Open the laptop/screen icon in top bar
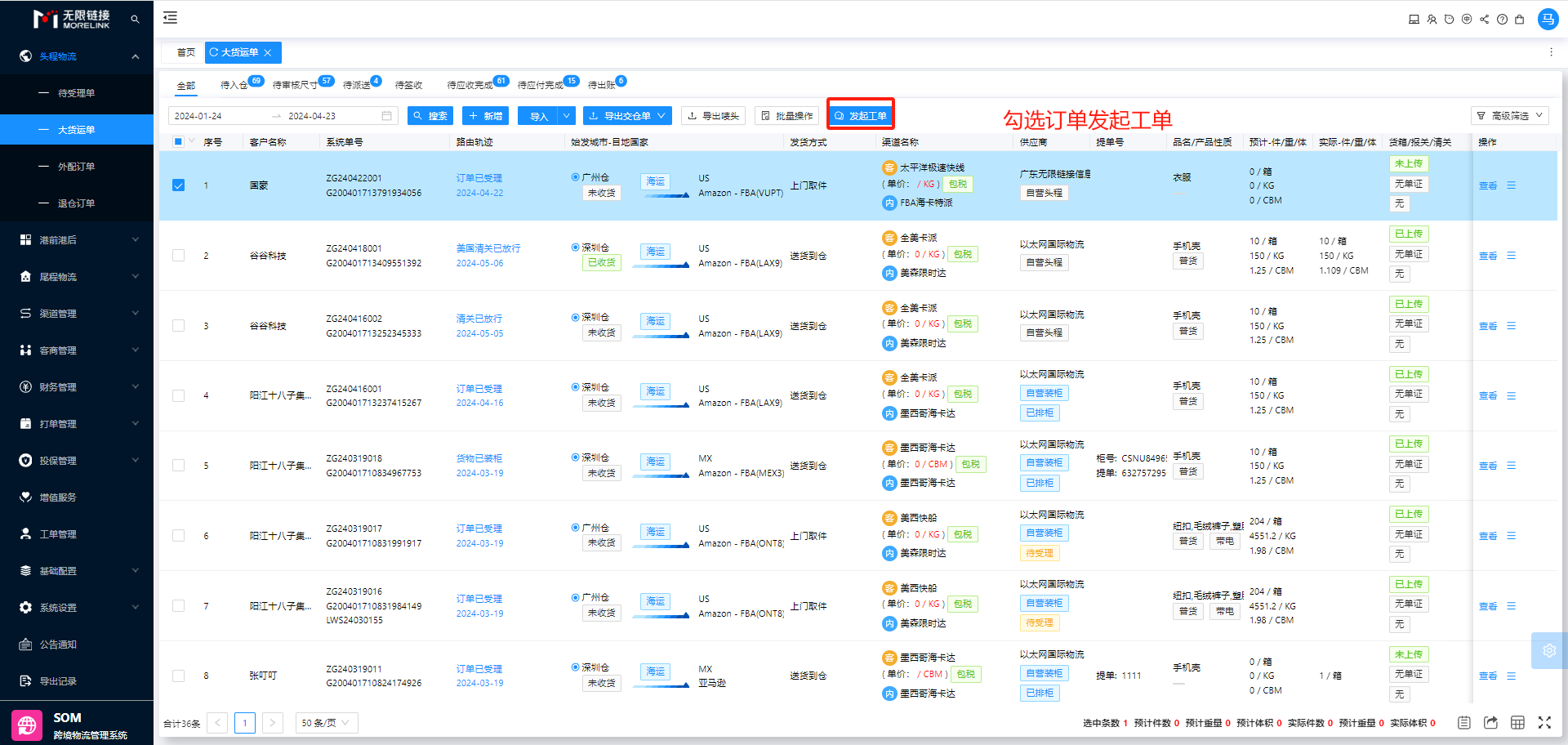Viewport: 1568px width, 745px height. [x=1414, y=19]
